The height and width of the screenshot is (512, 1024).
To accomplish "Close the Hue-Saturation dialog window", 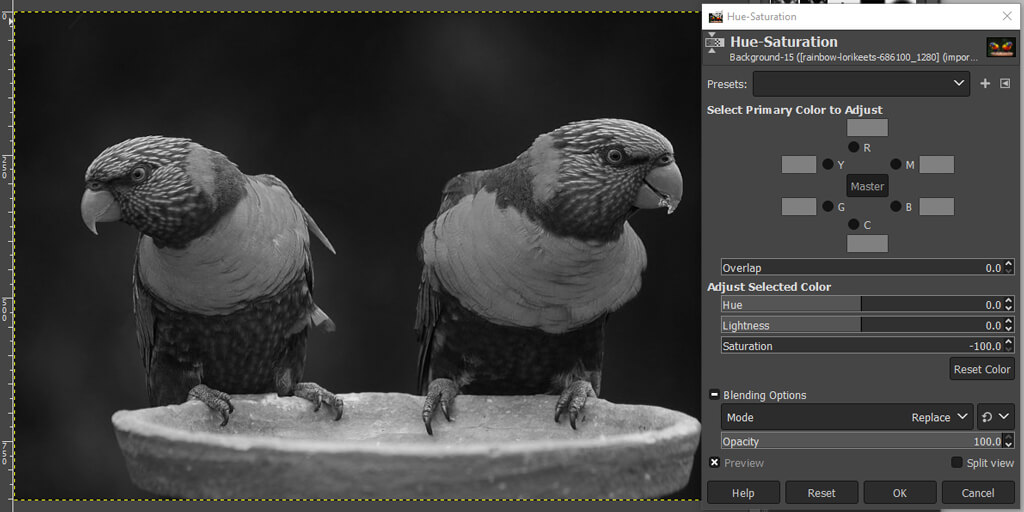I will 1007,16.
